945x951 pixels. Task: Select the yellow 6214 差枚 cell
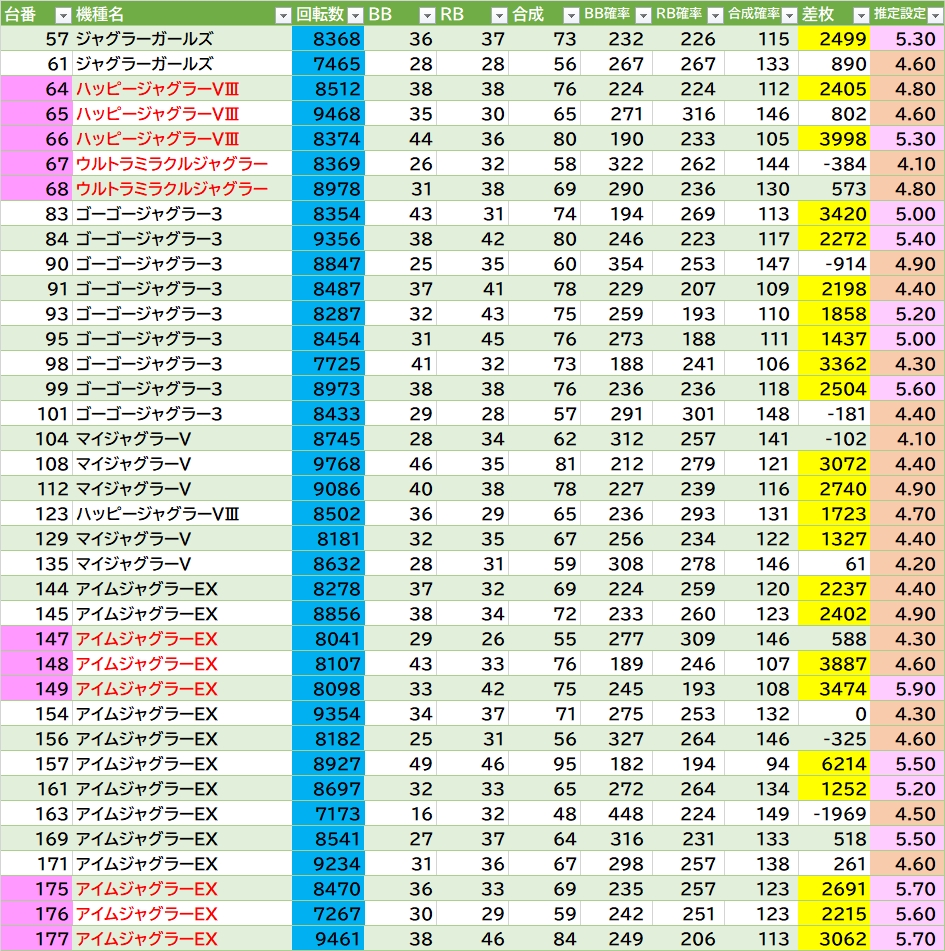(x=835, y=764)
